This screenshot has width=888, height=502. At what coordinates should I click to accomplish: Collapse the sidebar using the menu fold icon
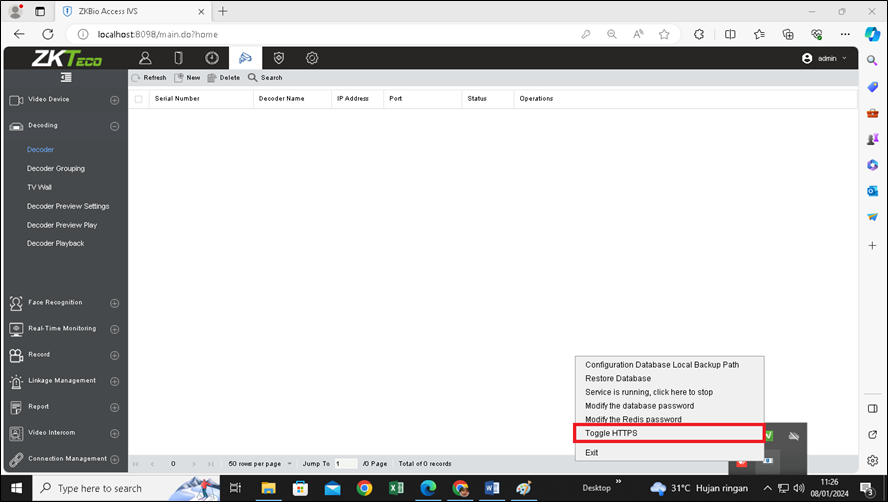[66, 77]
